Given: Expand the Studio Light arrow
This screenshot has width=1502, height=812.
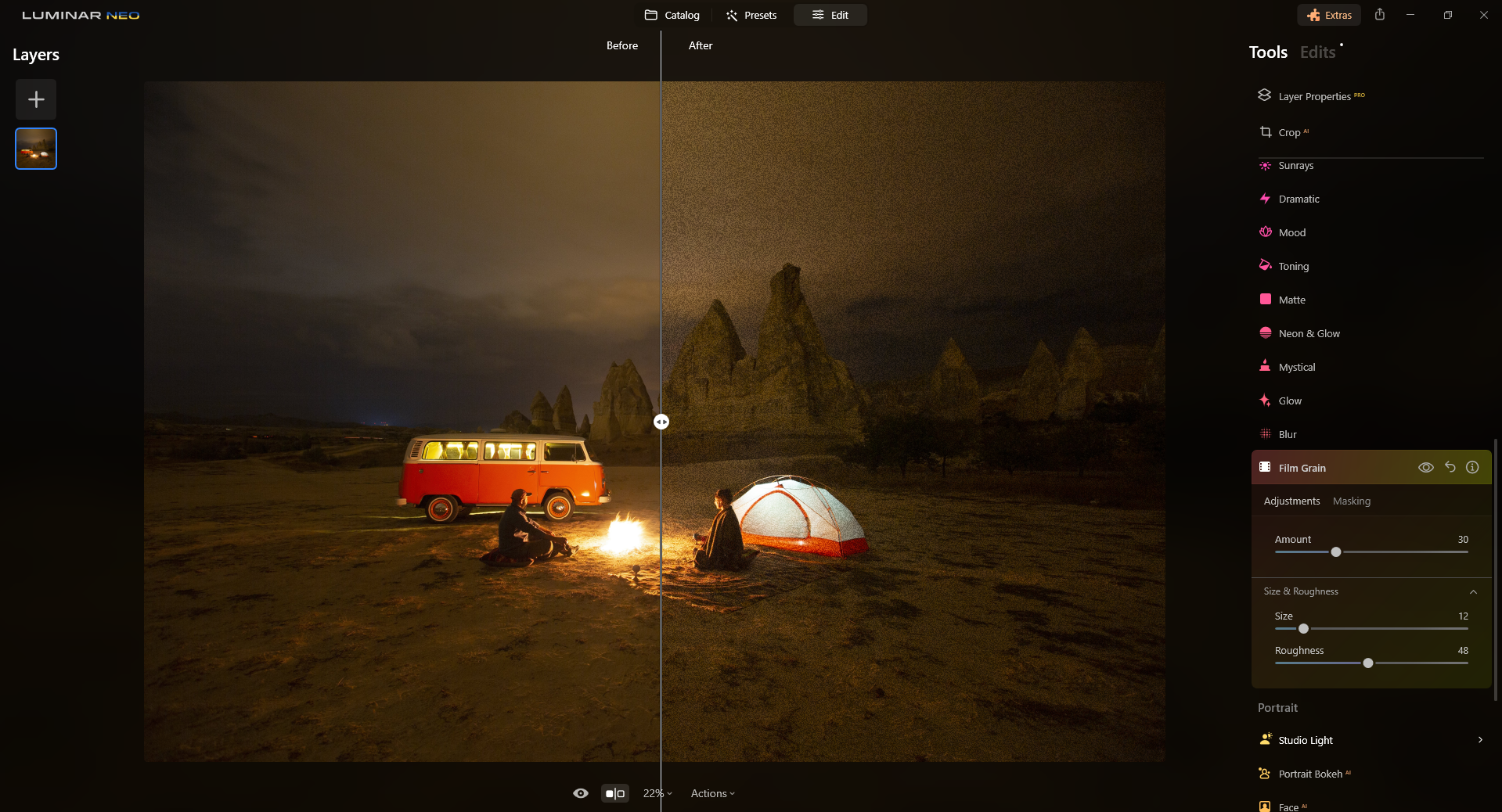Looking at the screenshot, I should (1479, 739).
